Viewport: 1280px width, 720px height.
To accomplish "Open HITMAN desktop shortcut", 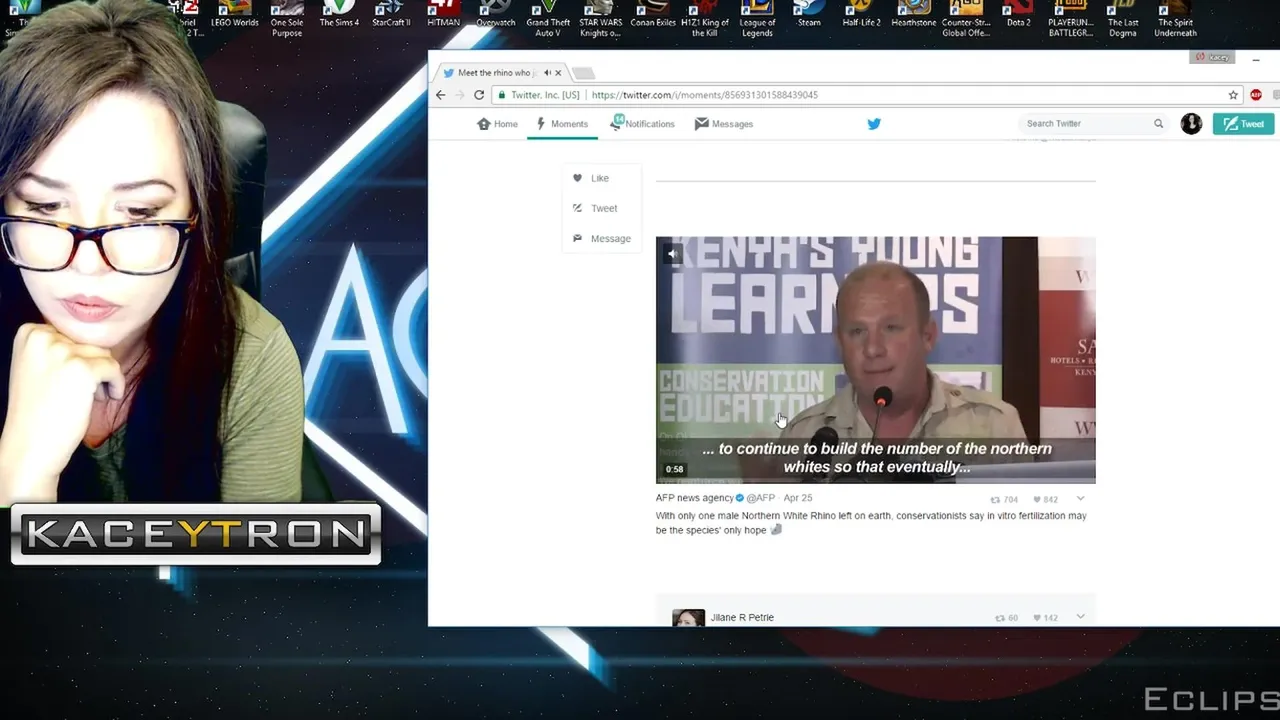I will (443, 14).
